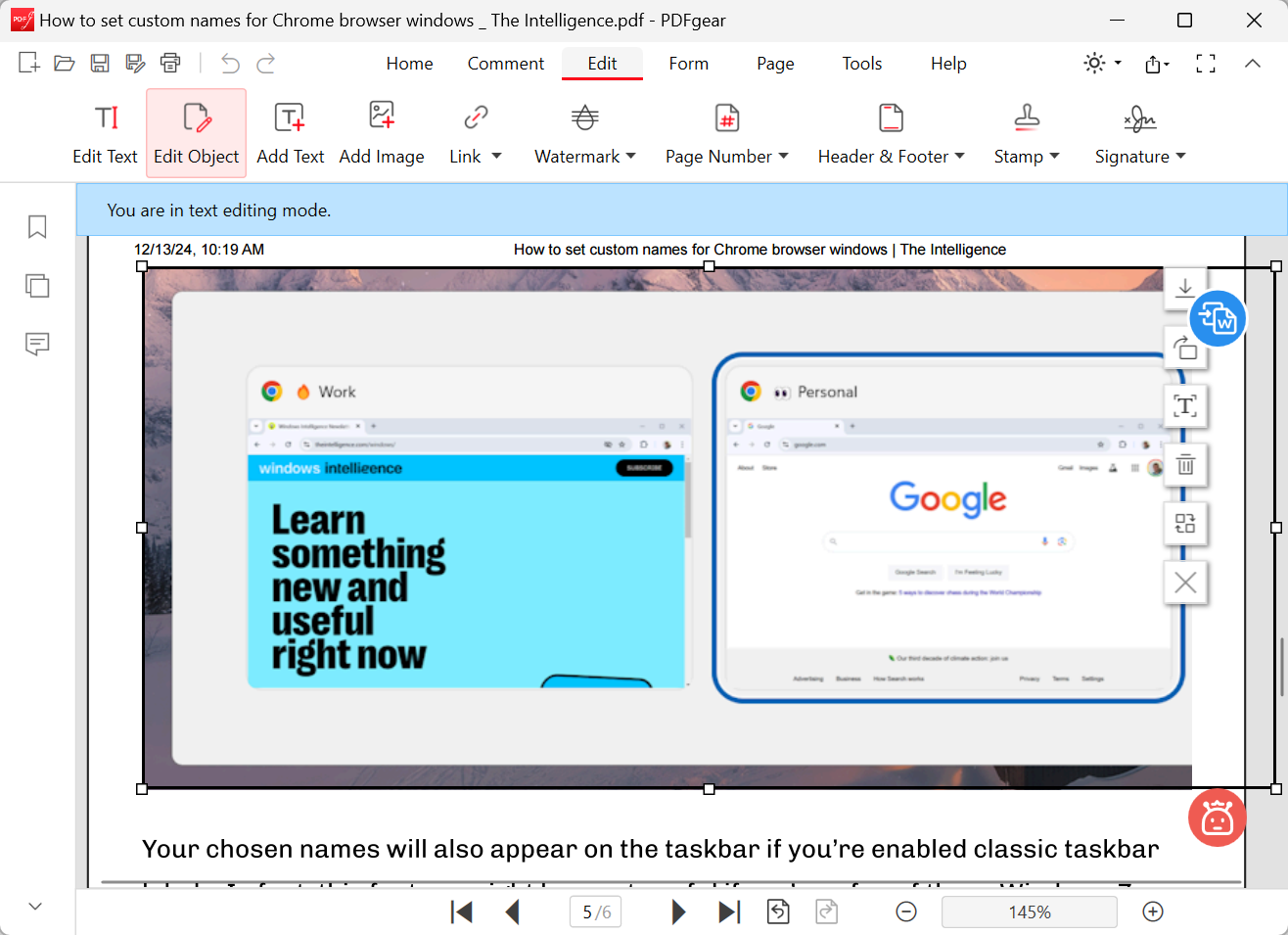This screenshot has width=1288, height=935.
Task: Open the theme brightness dropdown
Action: point(1102,64)
